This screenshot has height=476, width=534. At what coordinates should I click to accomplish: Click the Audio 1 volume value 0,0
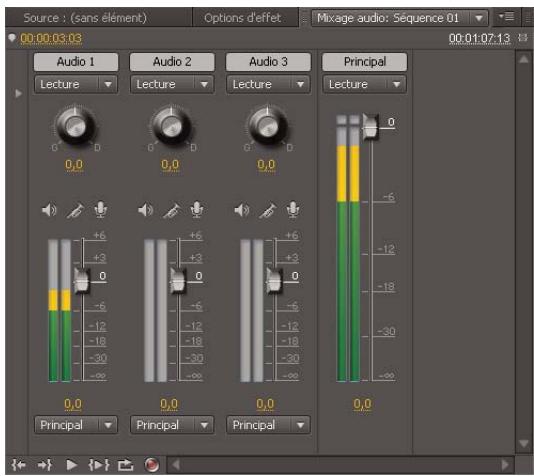(x=73, y=404)
